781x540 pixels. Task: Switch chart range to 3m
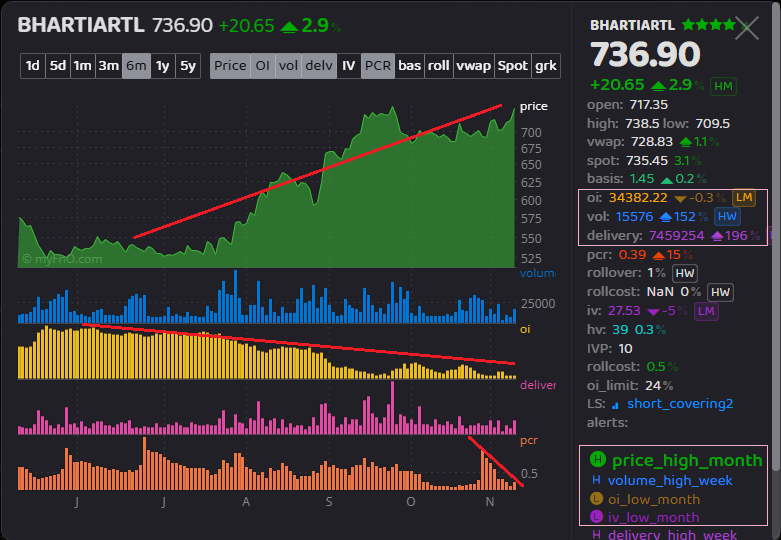109,66
